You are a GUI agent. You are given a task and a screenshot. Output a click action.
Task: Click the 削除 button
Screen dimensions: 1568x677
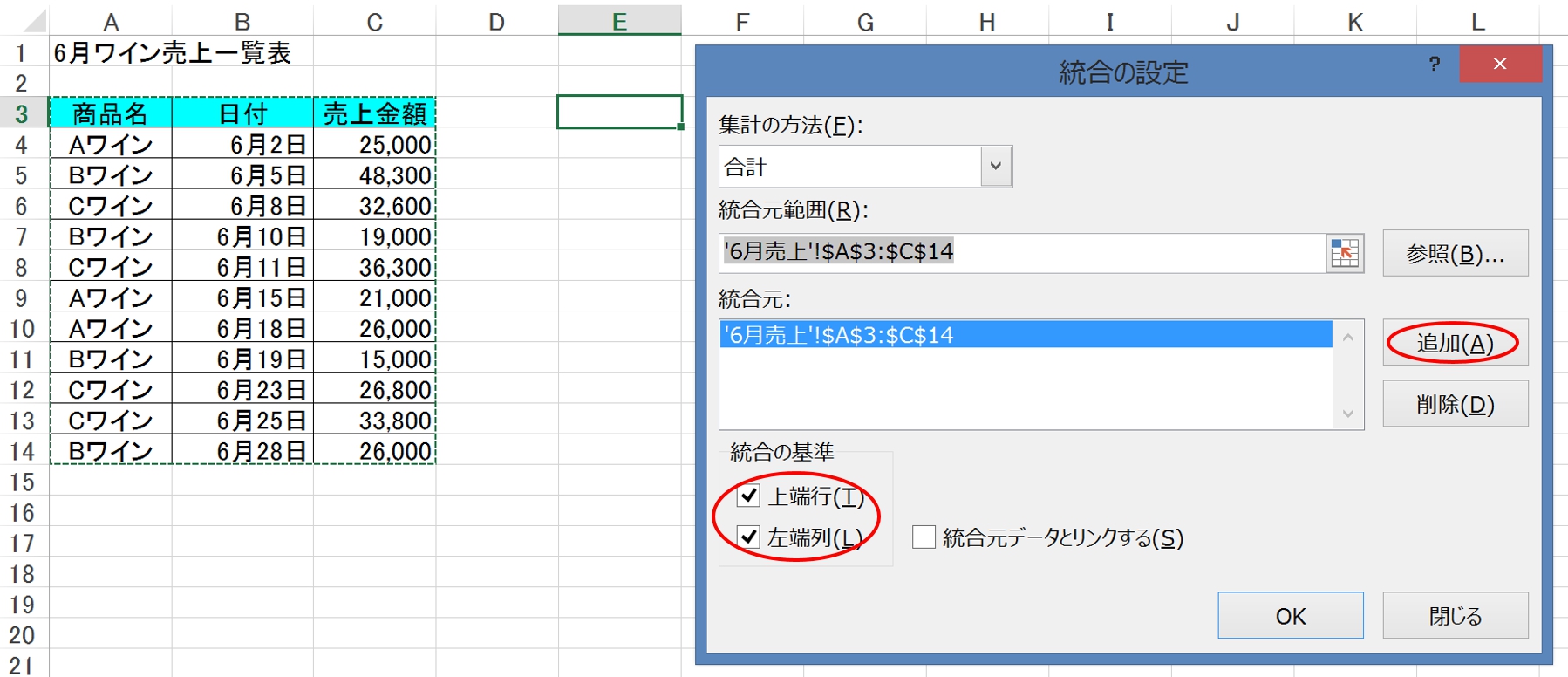point(1455,404)
